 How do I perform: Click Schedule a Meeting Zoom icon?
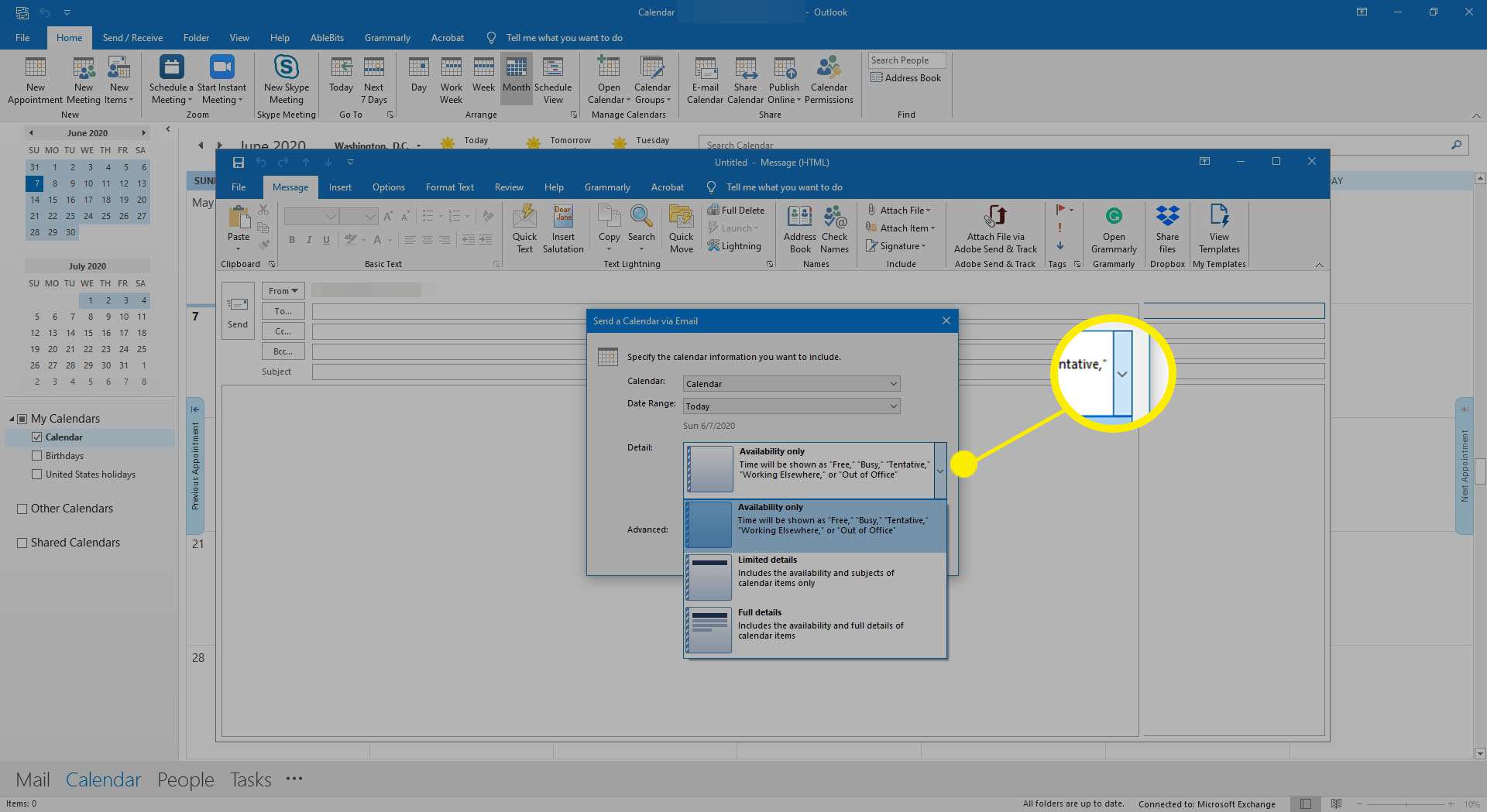pyautogui.click(x=171, y=80)
